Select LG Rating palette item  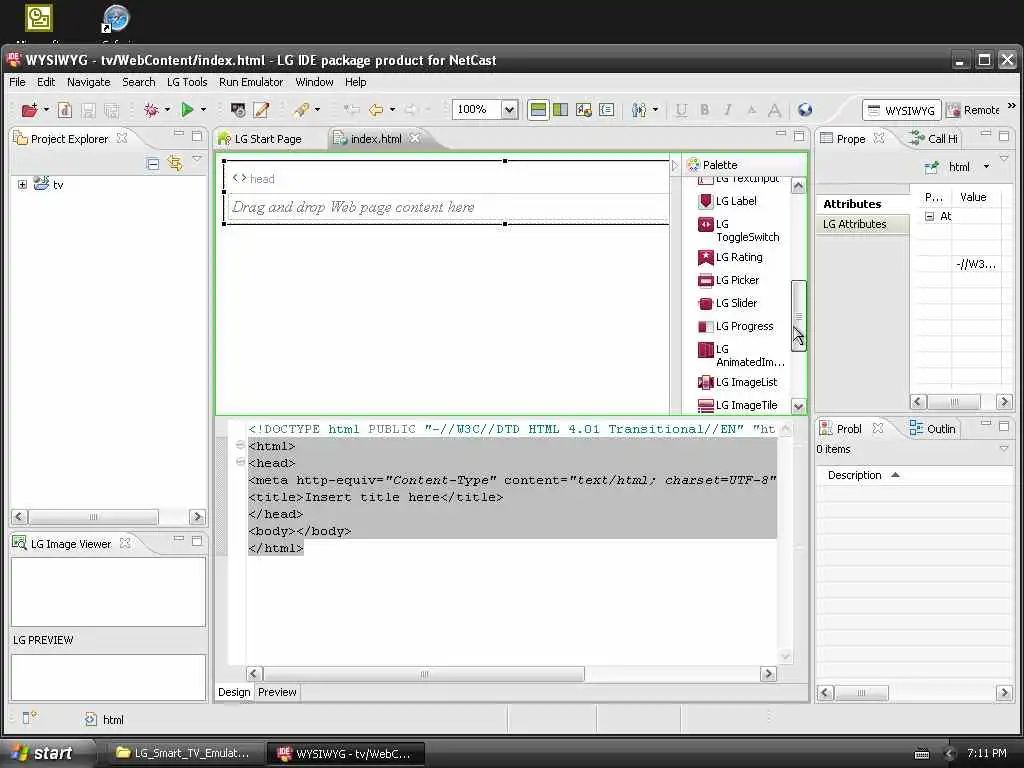coord(730,257)
